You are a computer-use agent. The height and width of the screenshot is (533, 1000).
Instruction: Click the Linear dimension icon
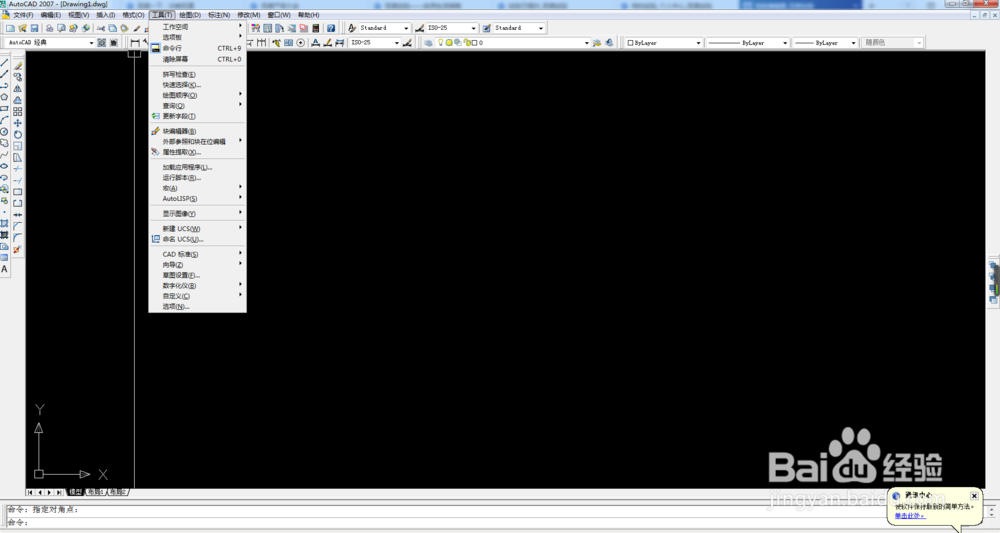point(135,43)
